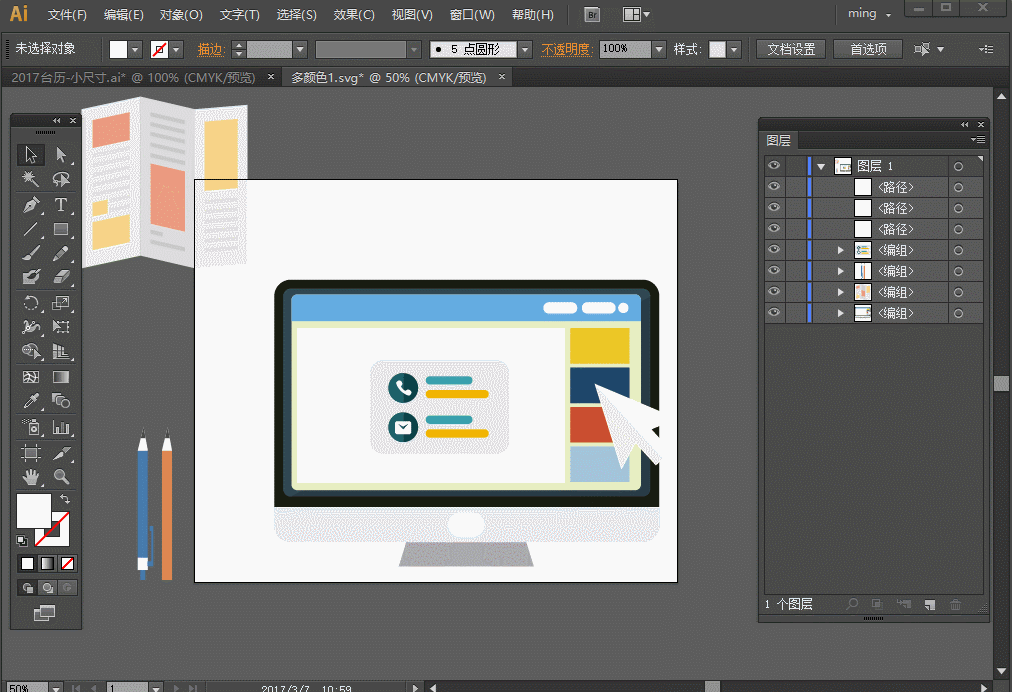The image size is (1012, 692).
Task: Hide 图层 1 with its eye icon
Action: tap(774, 166)
